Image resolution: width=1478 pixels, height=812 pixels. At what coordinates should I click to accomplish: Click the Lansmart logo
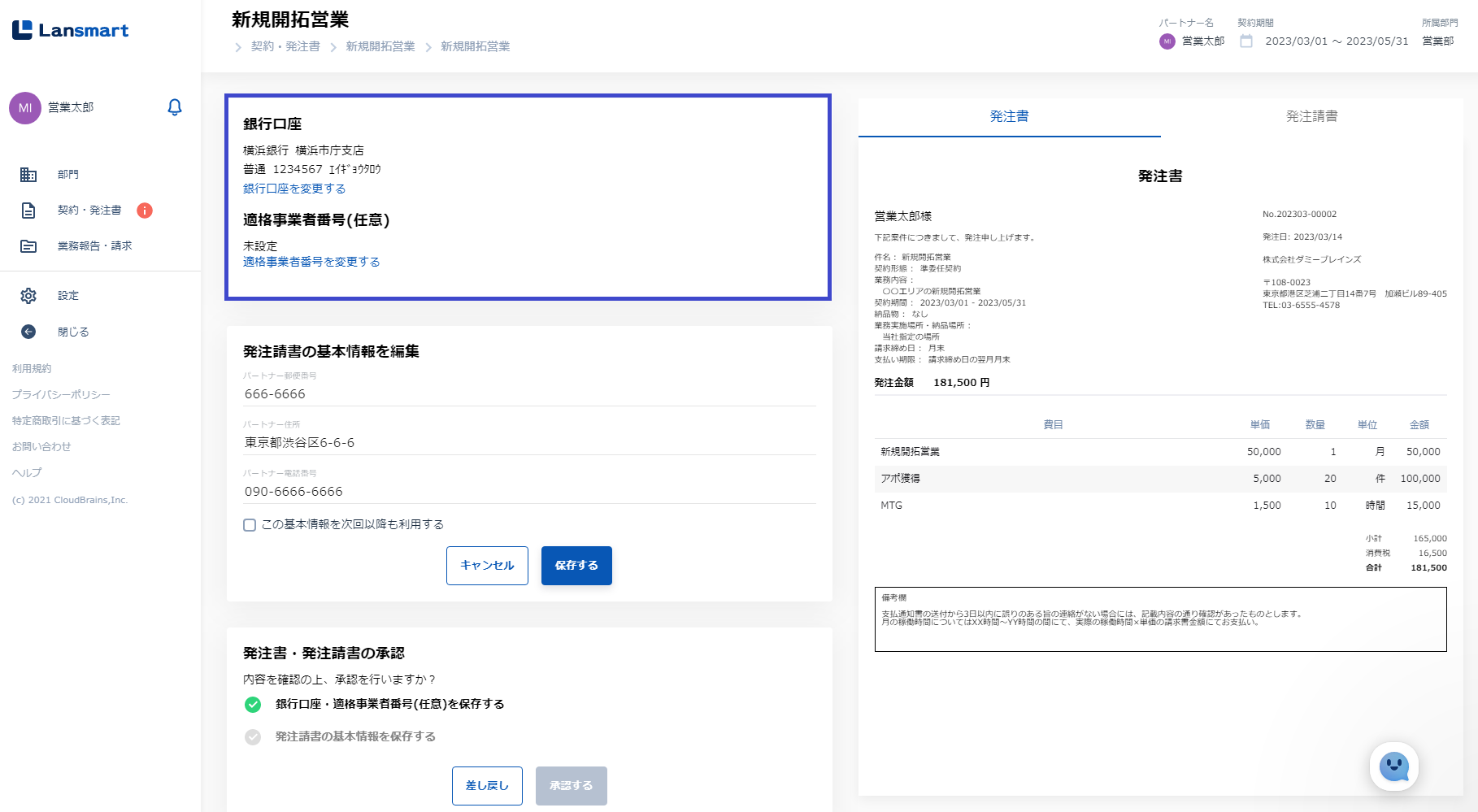pos(70,30)
